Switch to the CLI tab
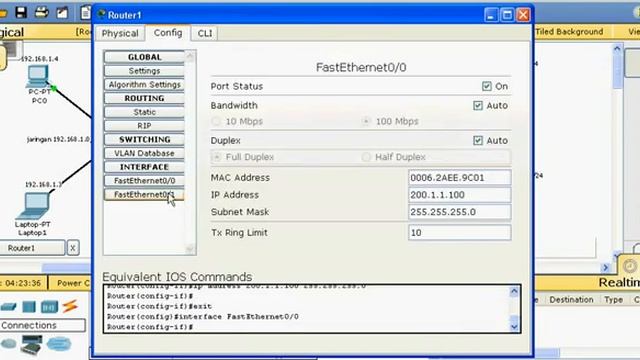Image resolution: width=640 pixels, height=360 pixels. [204, 33]
